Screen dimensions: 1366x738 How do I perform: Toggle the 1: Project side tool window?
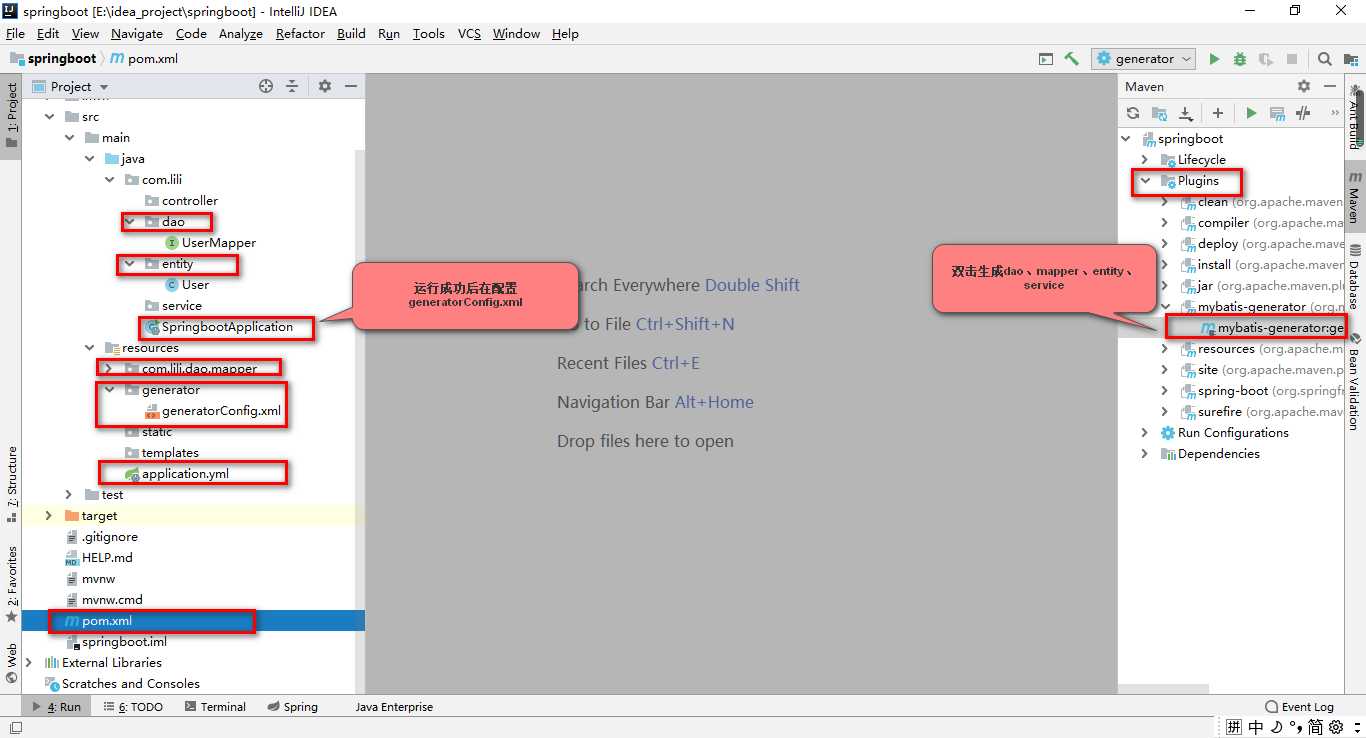click(x=11, y=115)
